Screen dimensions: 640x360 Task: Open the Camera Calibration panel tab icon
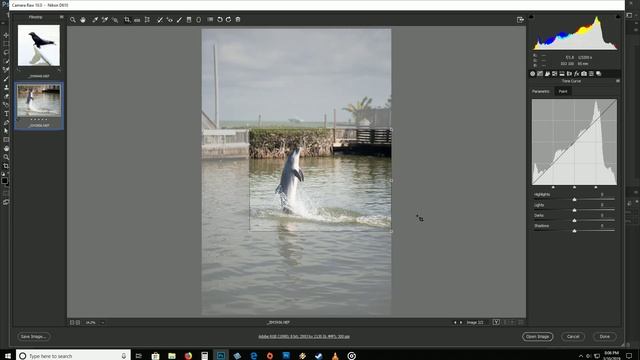click(x=584, y=74)
